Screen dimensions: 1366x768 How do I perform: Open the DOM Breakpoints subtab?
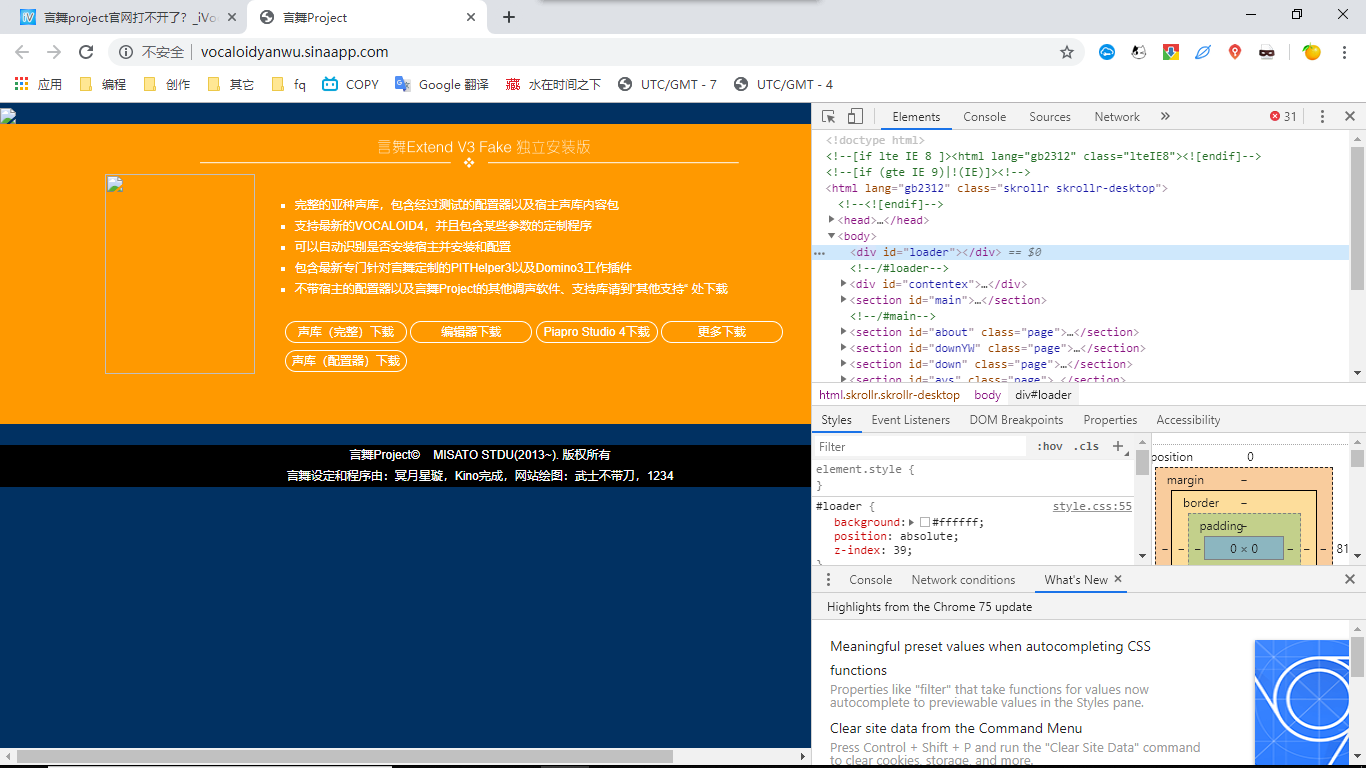coord(1016,420)
